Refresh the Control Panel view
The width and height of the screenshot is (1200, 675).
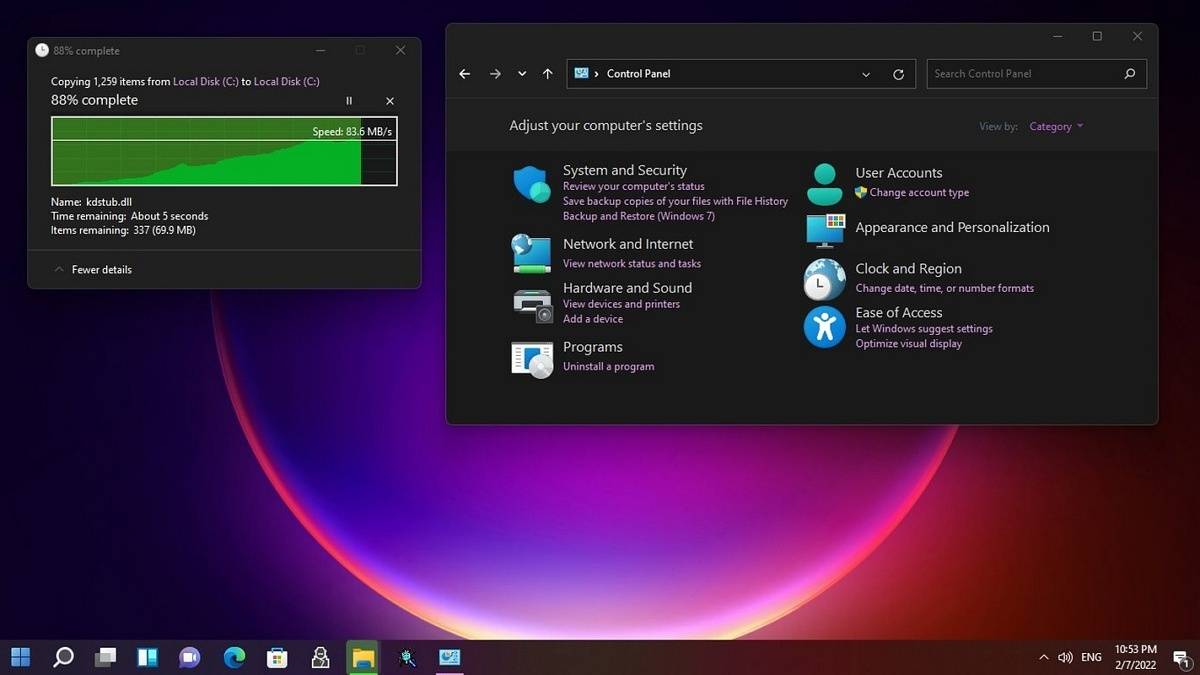[x=898, y=74]
